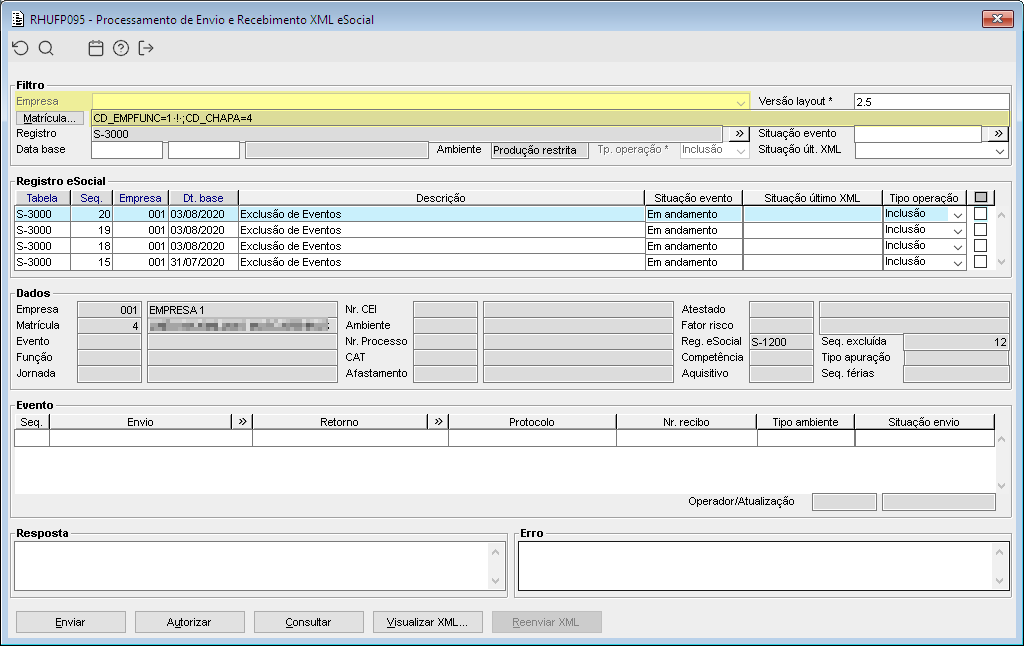1024x646 pixels.
Task: Click Registro eSocial grid scroll down arrow
Action: 1001,262
